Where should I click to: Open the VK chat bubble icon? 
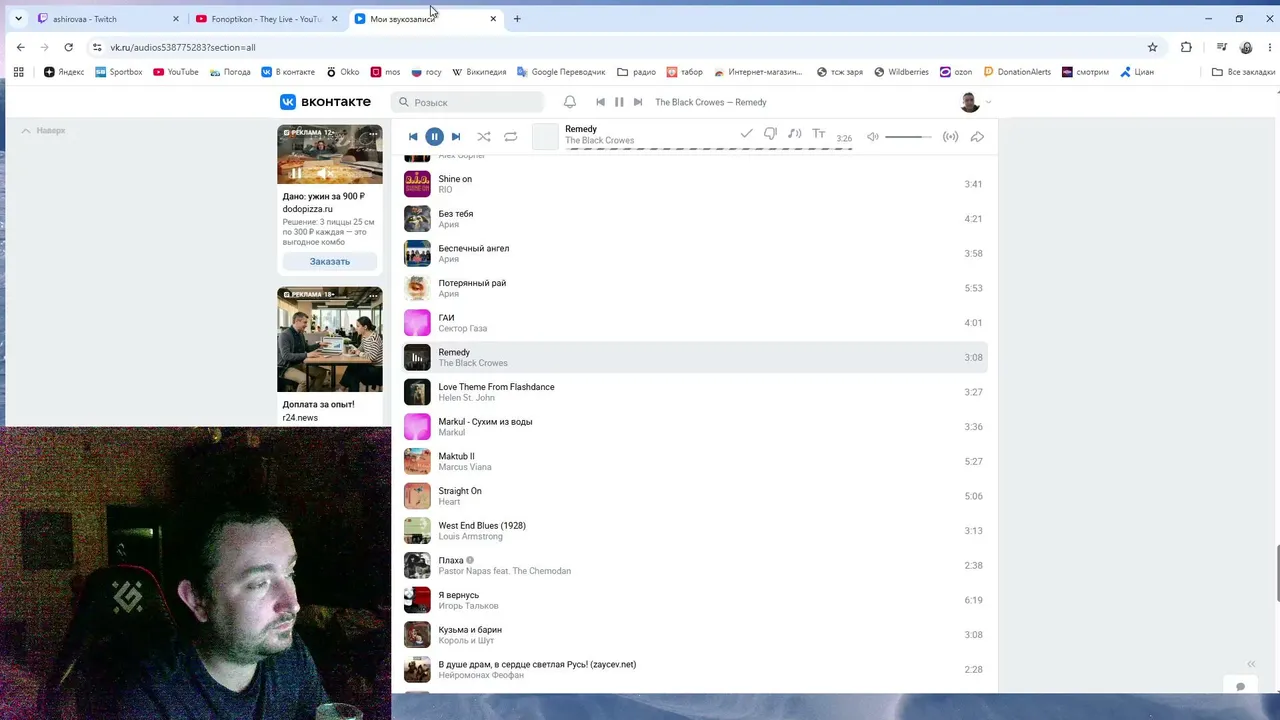[1240, 686]
